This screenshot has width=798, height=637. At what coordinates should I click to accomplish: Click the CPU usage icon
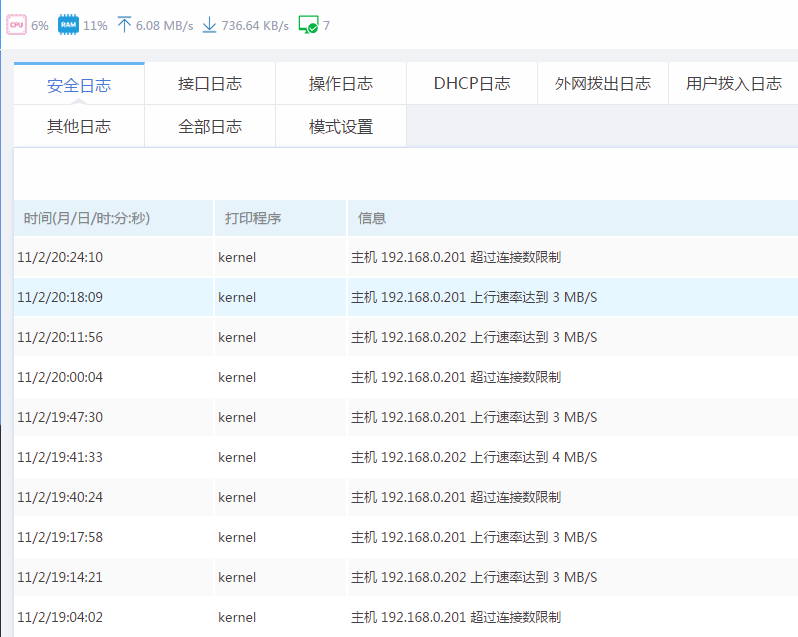[16, 25]
